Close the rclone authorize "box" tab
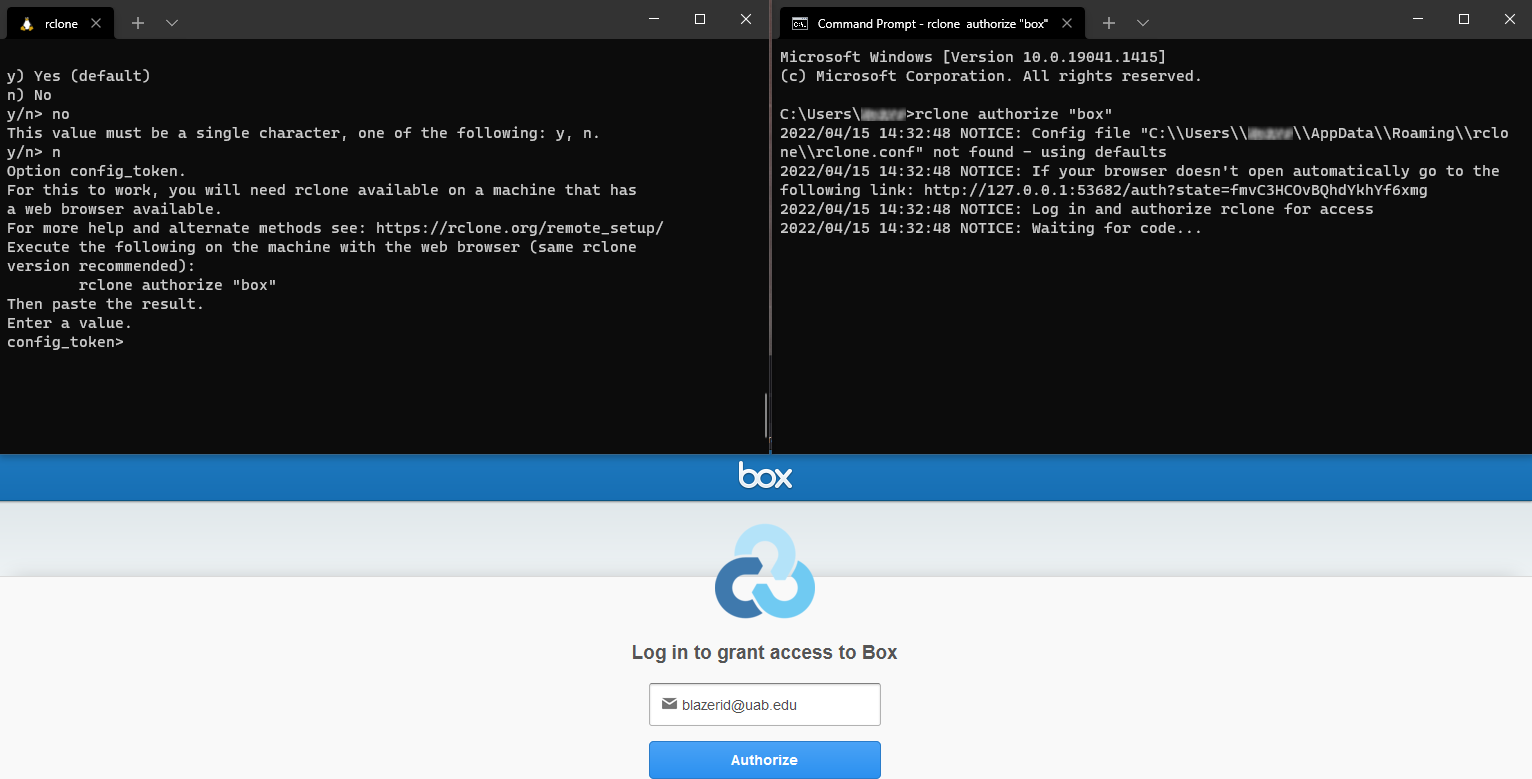Viewport: 1532px width, 779px height. coord(1067,23)
